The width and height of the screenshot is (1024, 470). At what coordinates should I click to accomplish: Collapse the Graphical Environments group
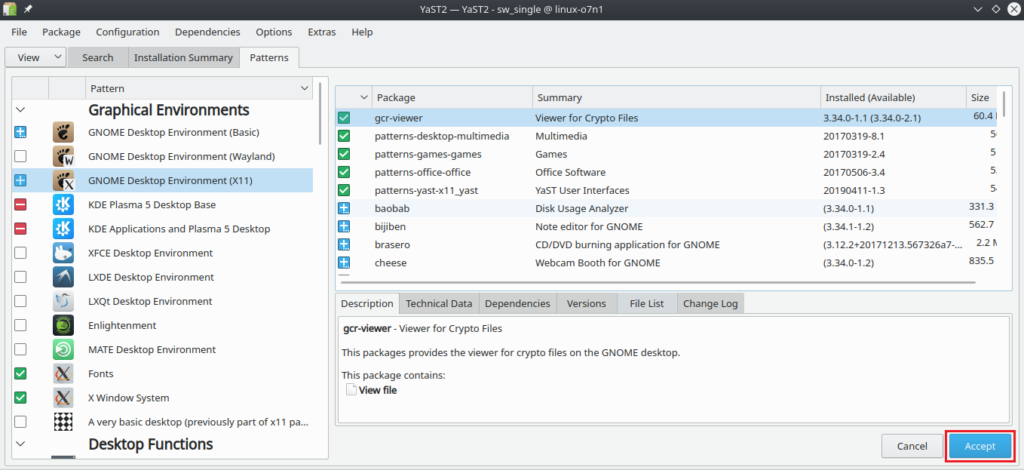point(20,110)
